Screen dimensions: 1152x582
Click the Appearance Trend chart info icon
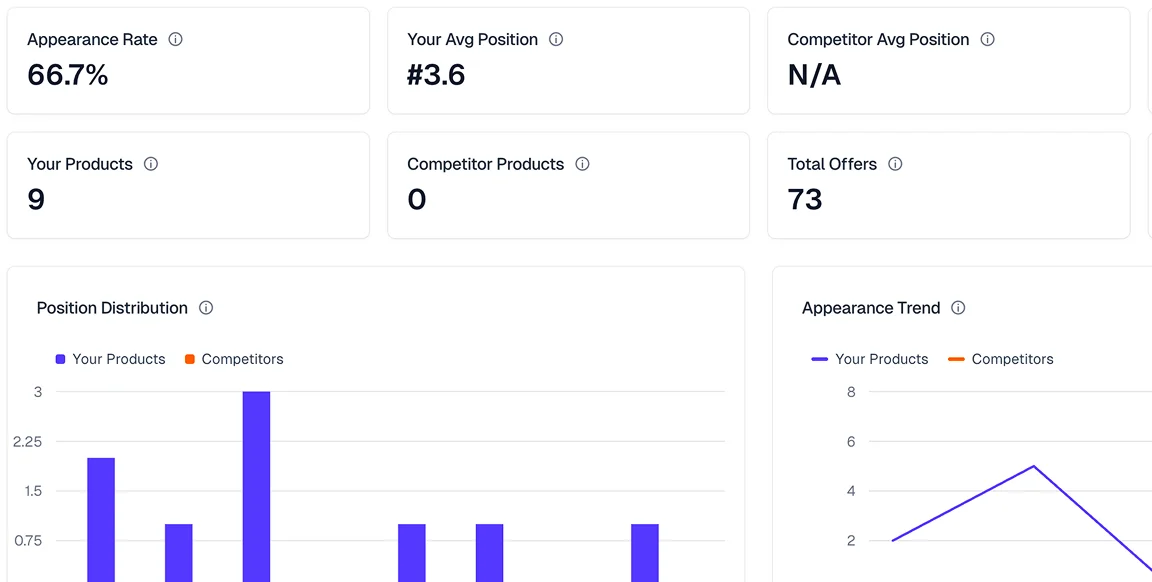point(958,308)
